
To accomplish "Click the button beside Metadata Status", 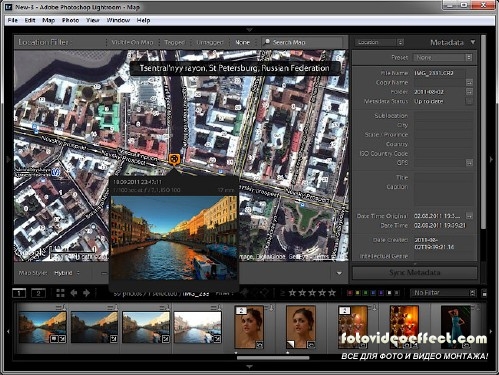I will (469, 101).
